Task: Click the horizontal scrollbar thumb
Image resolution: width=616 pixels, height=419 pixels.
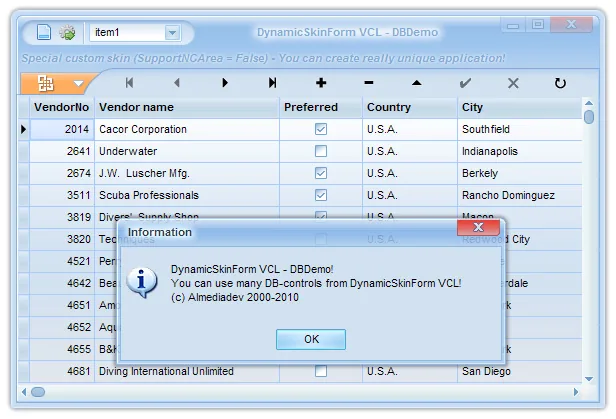Action: click(x=38, y=392)
